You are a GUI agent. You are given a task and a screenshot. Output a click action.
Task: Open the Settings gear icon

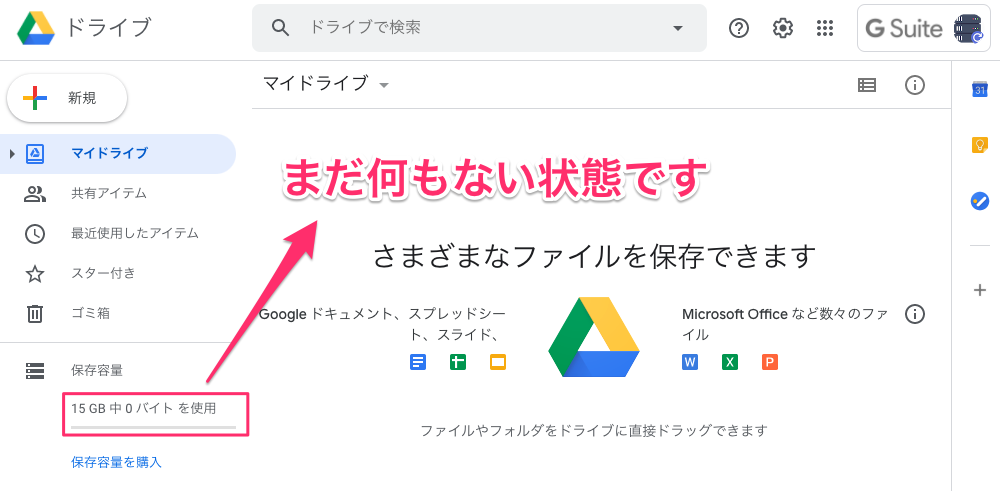(x=783, y=28)
